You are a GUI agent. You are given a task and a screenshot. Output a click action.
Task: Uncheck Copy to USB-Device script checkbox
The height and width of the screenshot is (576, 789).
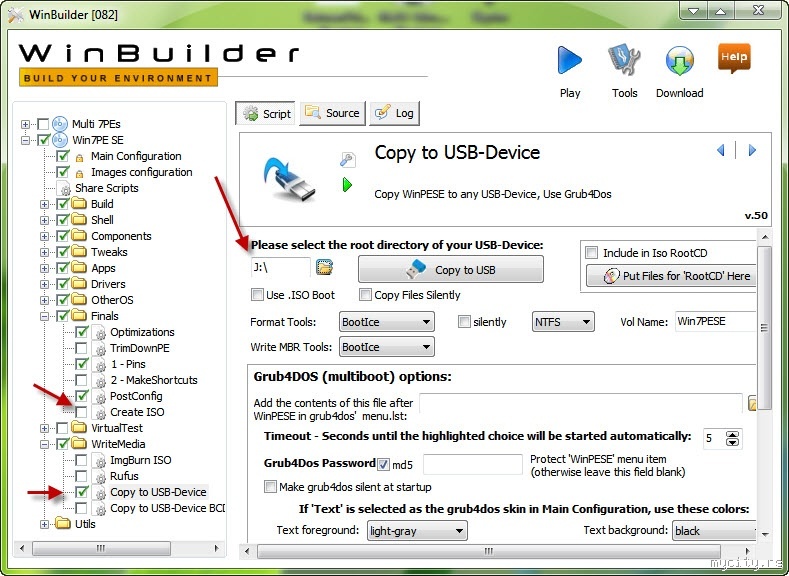tap(81, 492)
